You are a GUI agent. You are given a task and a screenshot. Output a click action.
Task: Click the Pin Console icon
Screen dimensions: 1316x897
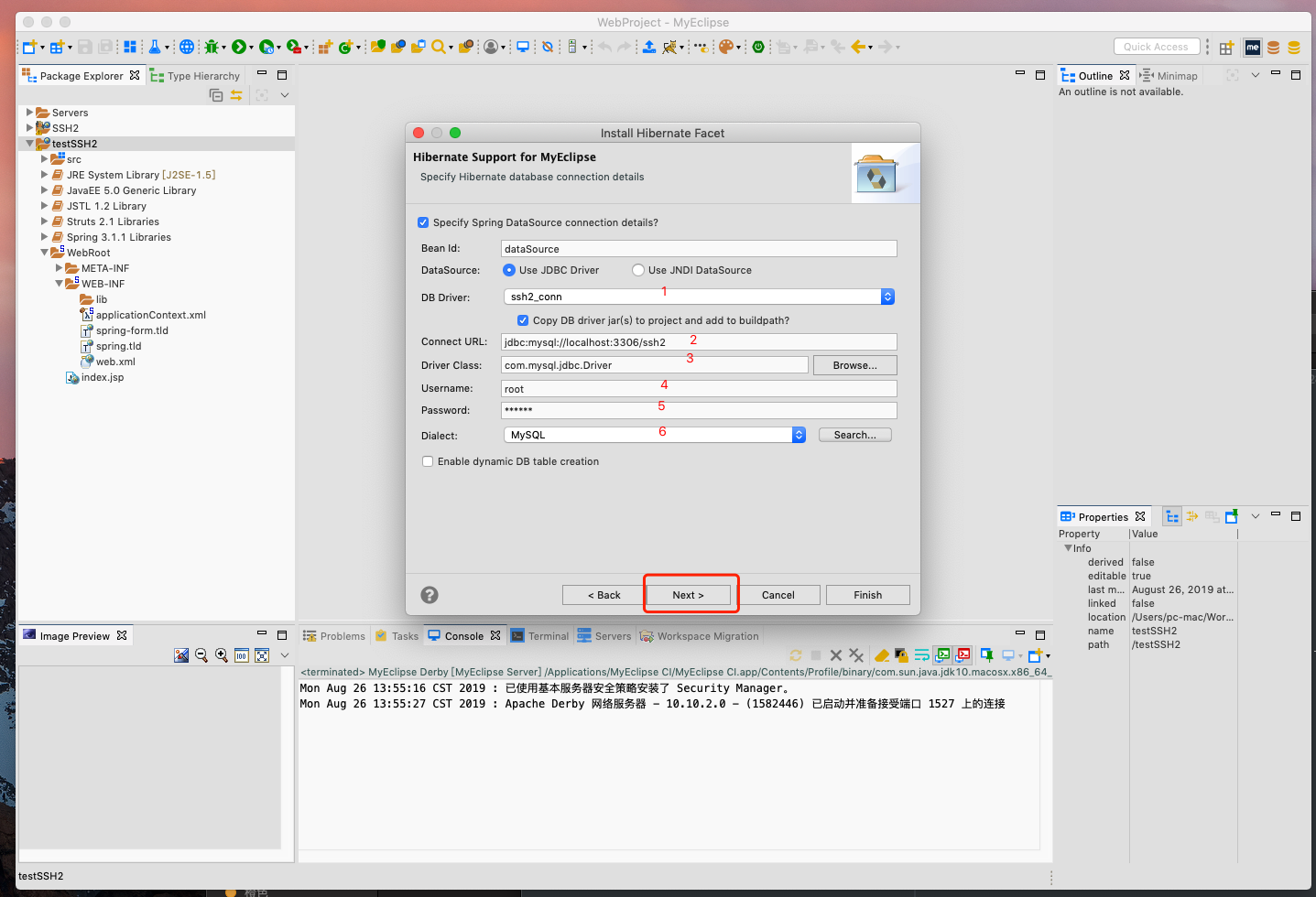tap(987, 655)
